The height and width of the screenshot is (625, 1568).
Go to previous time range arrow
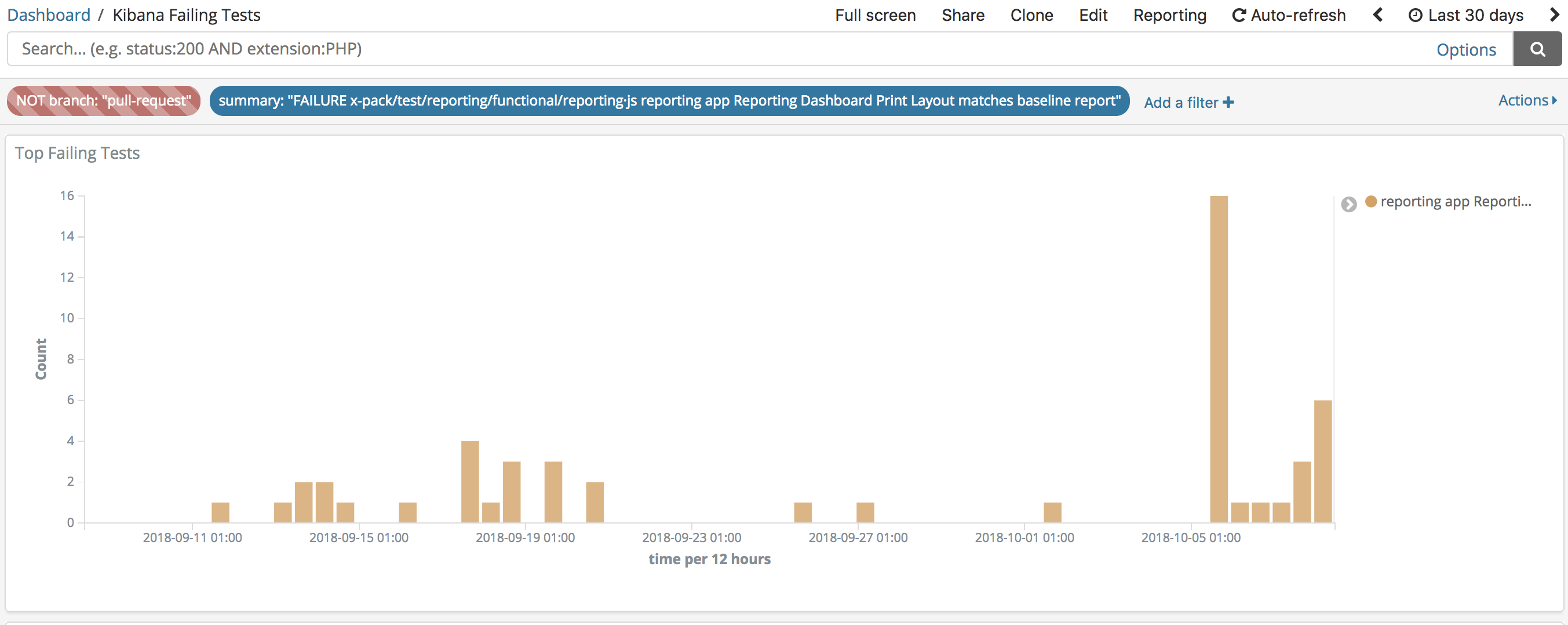pos(1378,14)
